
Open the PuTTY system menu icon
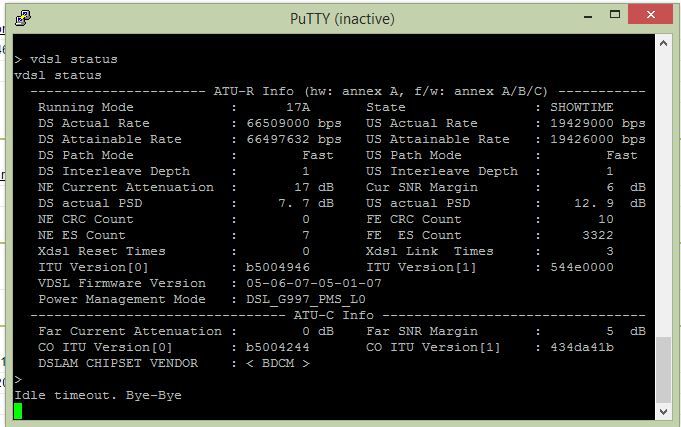23,19
